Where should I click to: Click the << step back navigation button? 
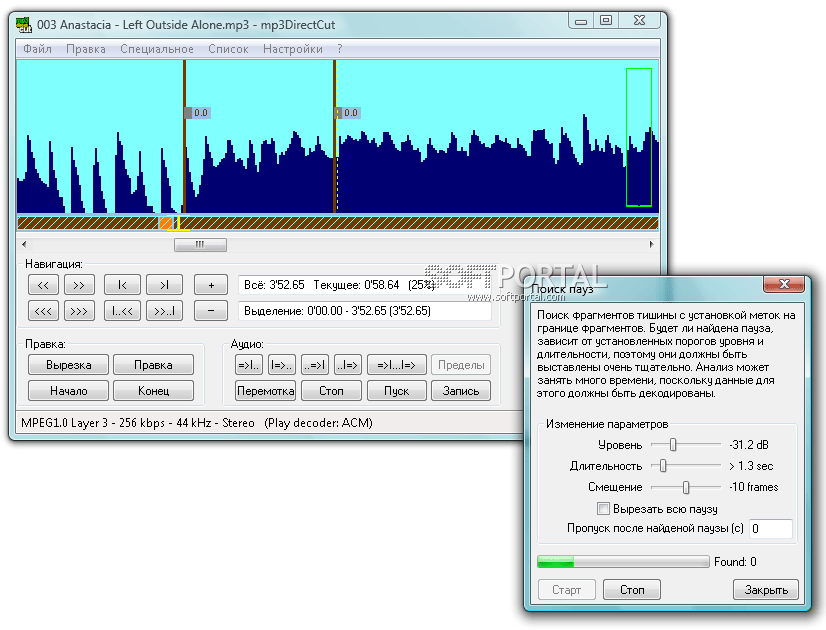tap(43, 285)
